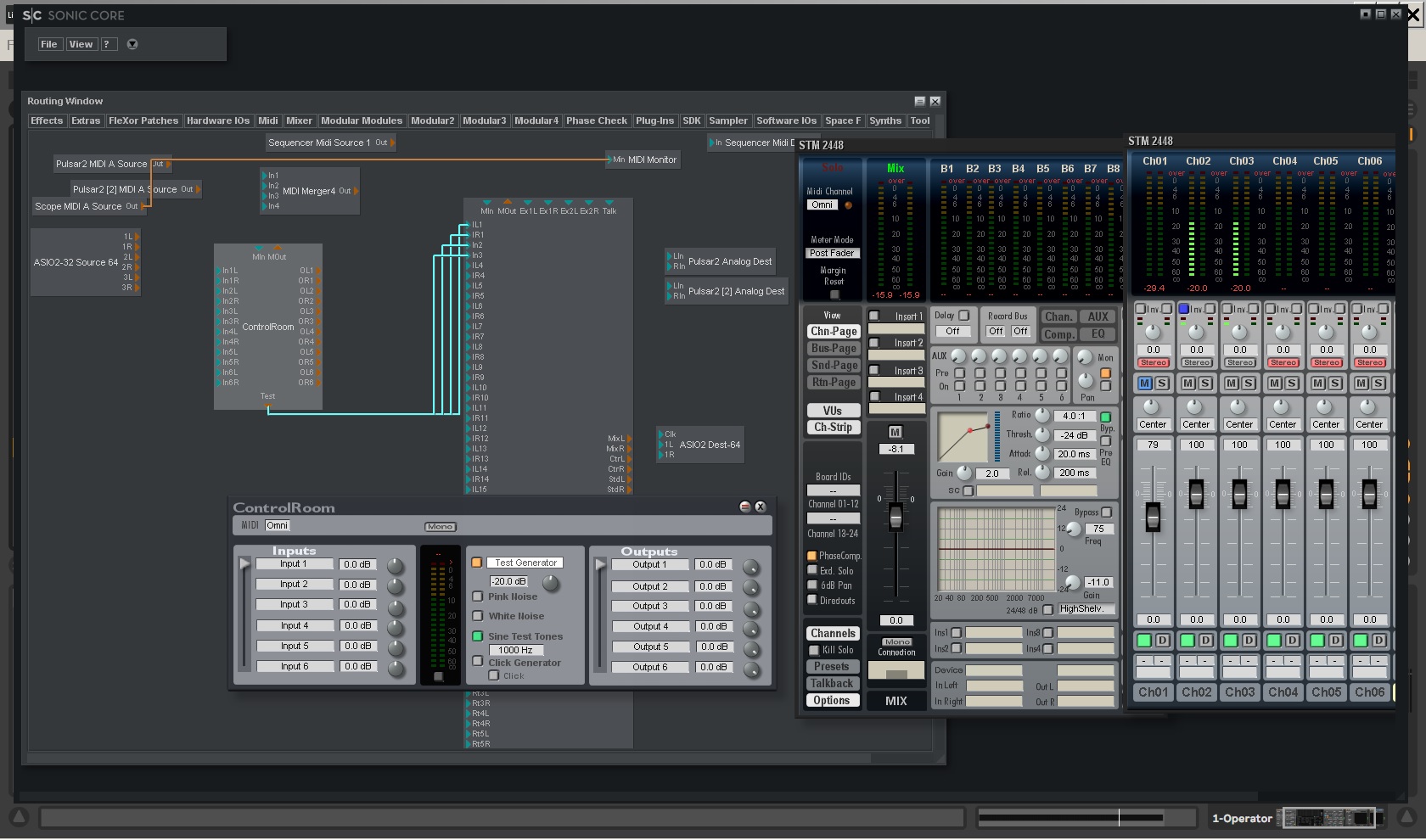1426x840 pixels.
Task: Expand the Inputs section arrow in ControlRoom
Action: (x=245, y=564)
